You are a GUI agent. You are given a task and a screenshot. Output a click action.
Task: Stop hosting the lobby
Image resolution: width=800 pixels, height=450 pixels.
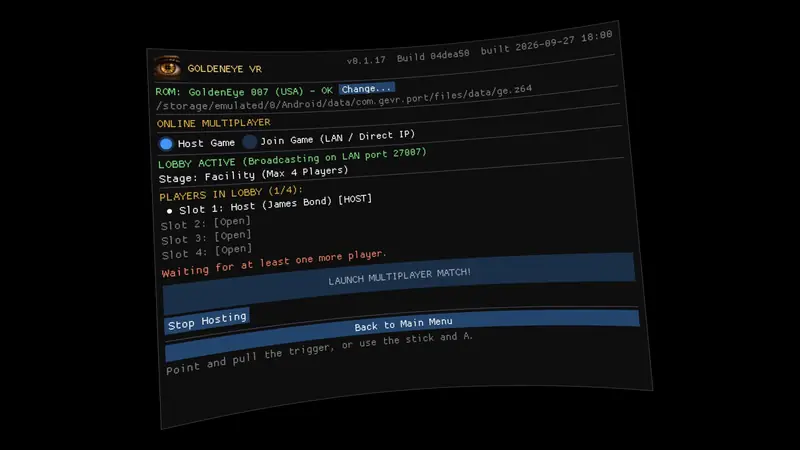coord(207,321)
